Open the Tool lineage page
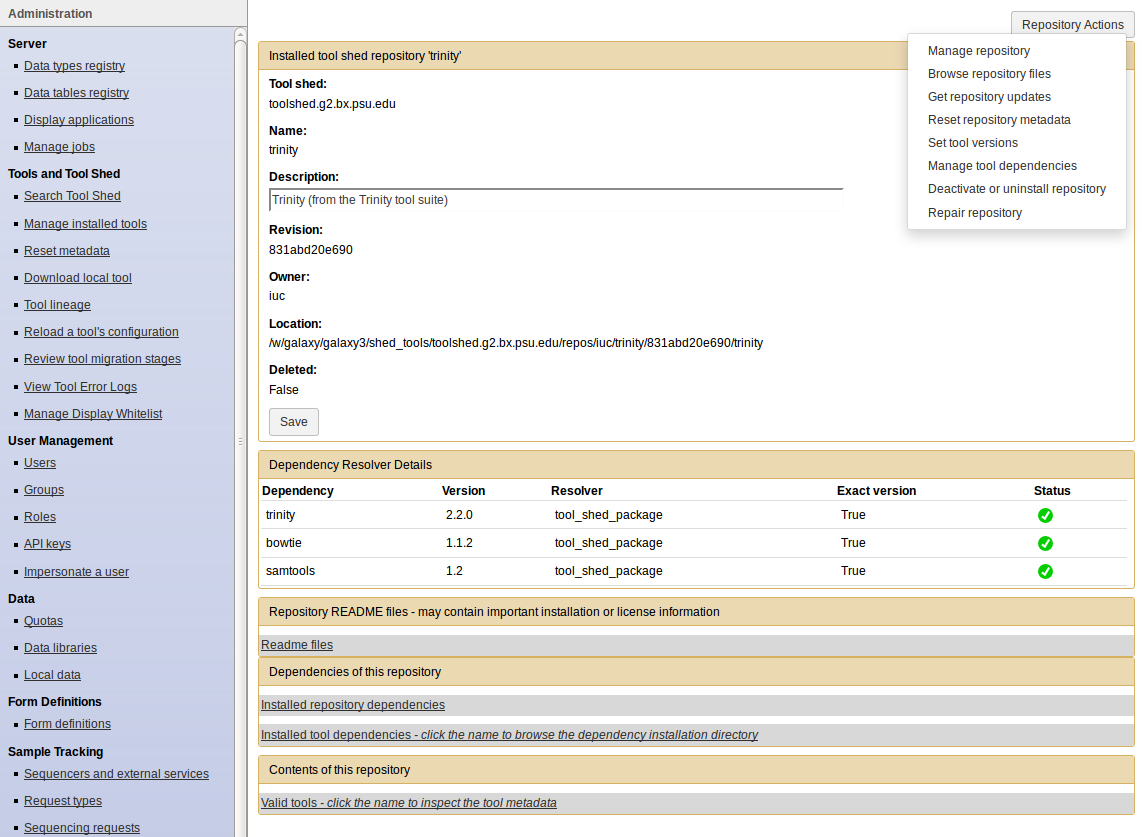Screen dimensions: 1144x837 point(57,305)
